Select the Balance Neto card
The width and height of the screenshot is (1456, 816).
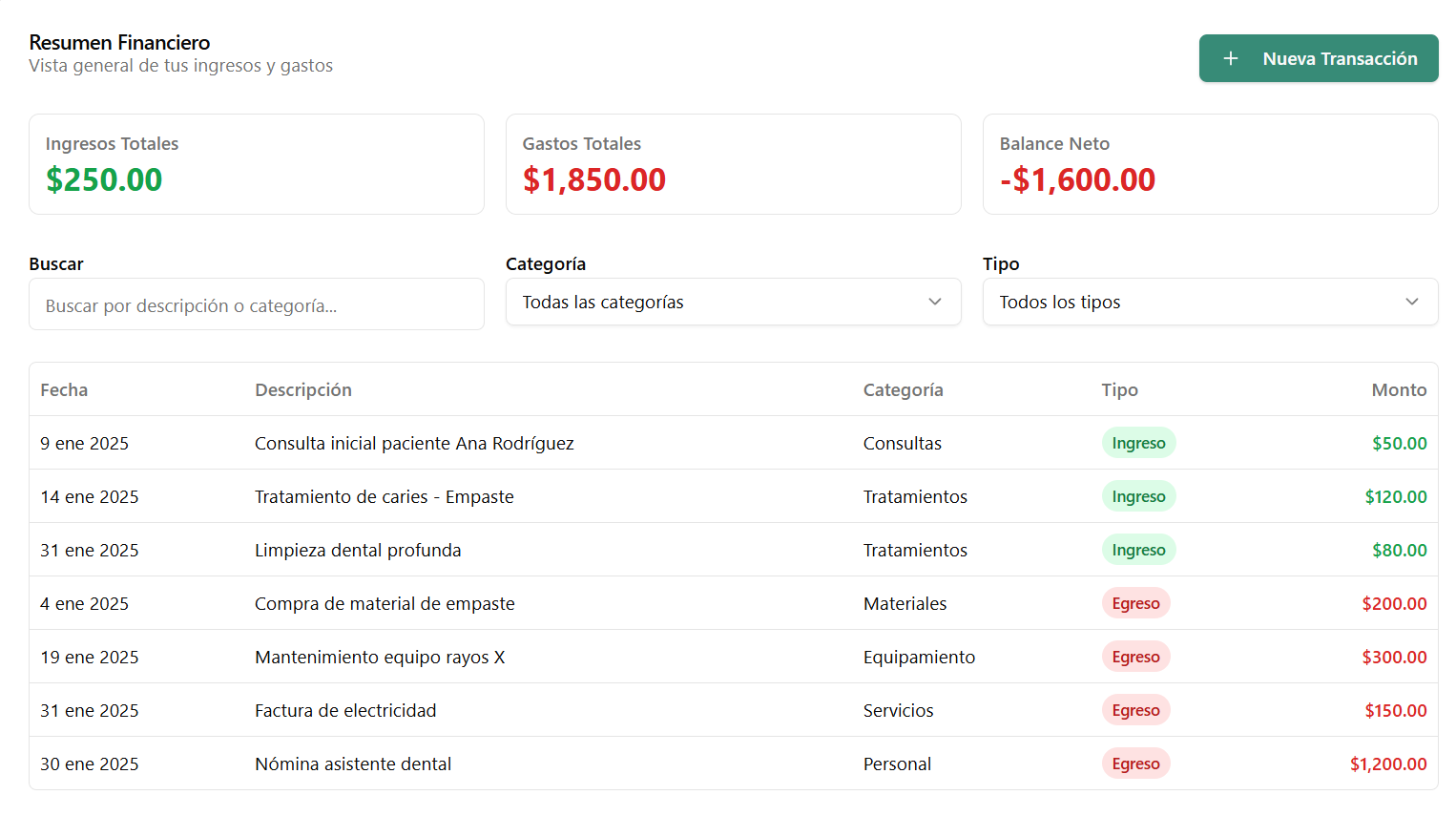click(1210, 164)
